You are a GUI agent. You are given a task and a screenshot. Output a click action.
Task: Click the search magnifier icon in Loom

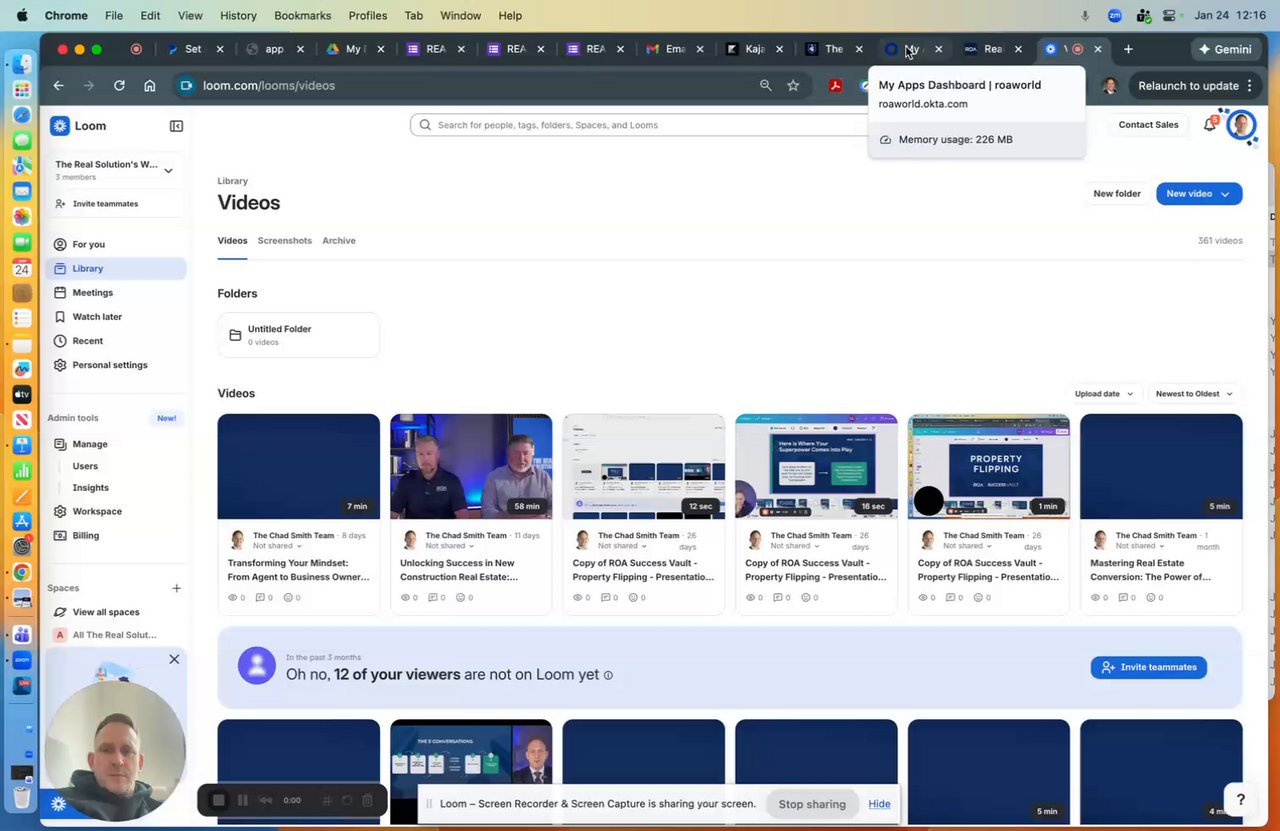[x=425, y=125]
